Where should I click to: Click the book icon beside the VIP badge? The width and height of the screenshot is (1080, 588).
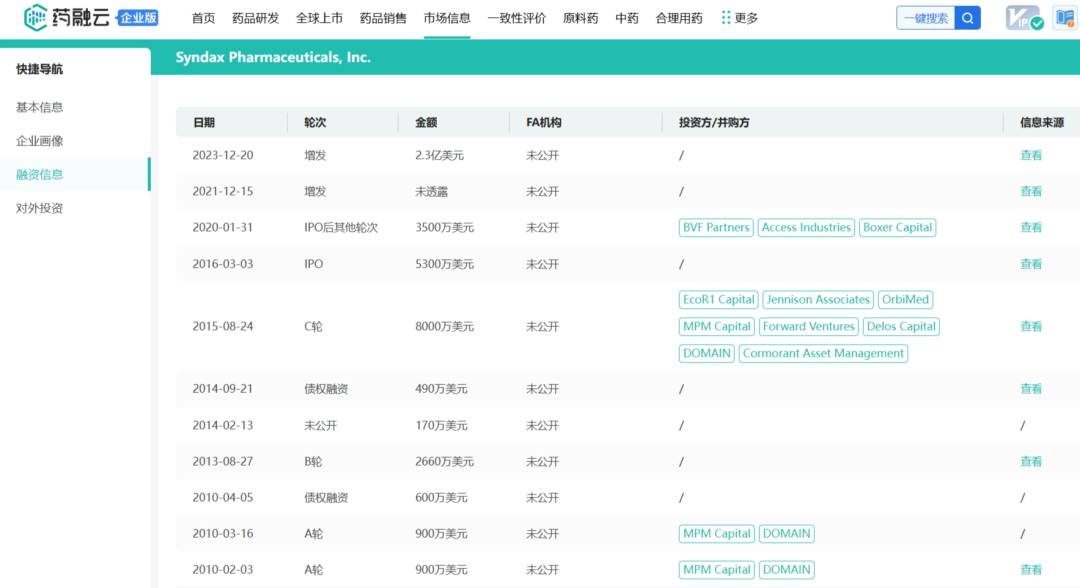pyautogui.click(x=1065, y=19)
